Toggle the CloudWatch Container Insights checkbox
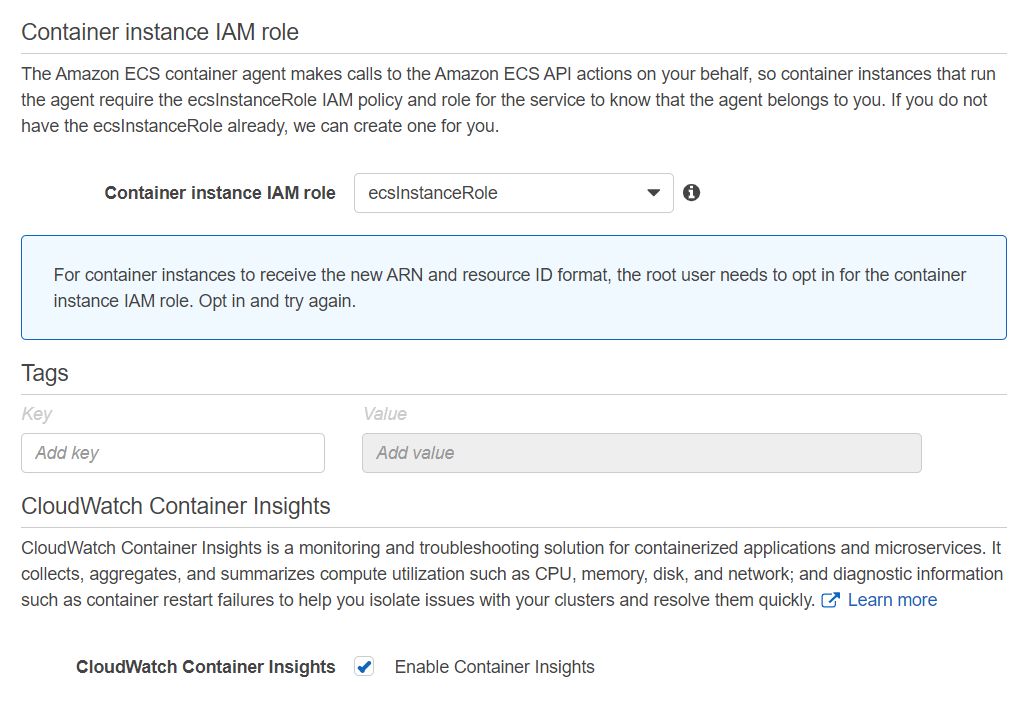Viewport: 1029px width, 702px height. pyautogui.click(x=364, y=666)
